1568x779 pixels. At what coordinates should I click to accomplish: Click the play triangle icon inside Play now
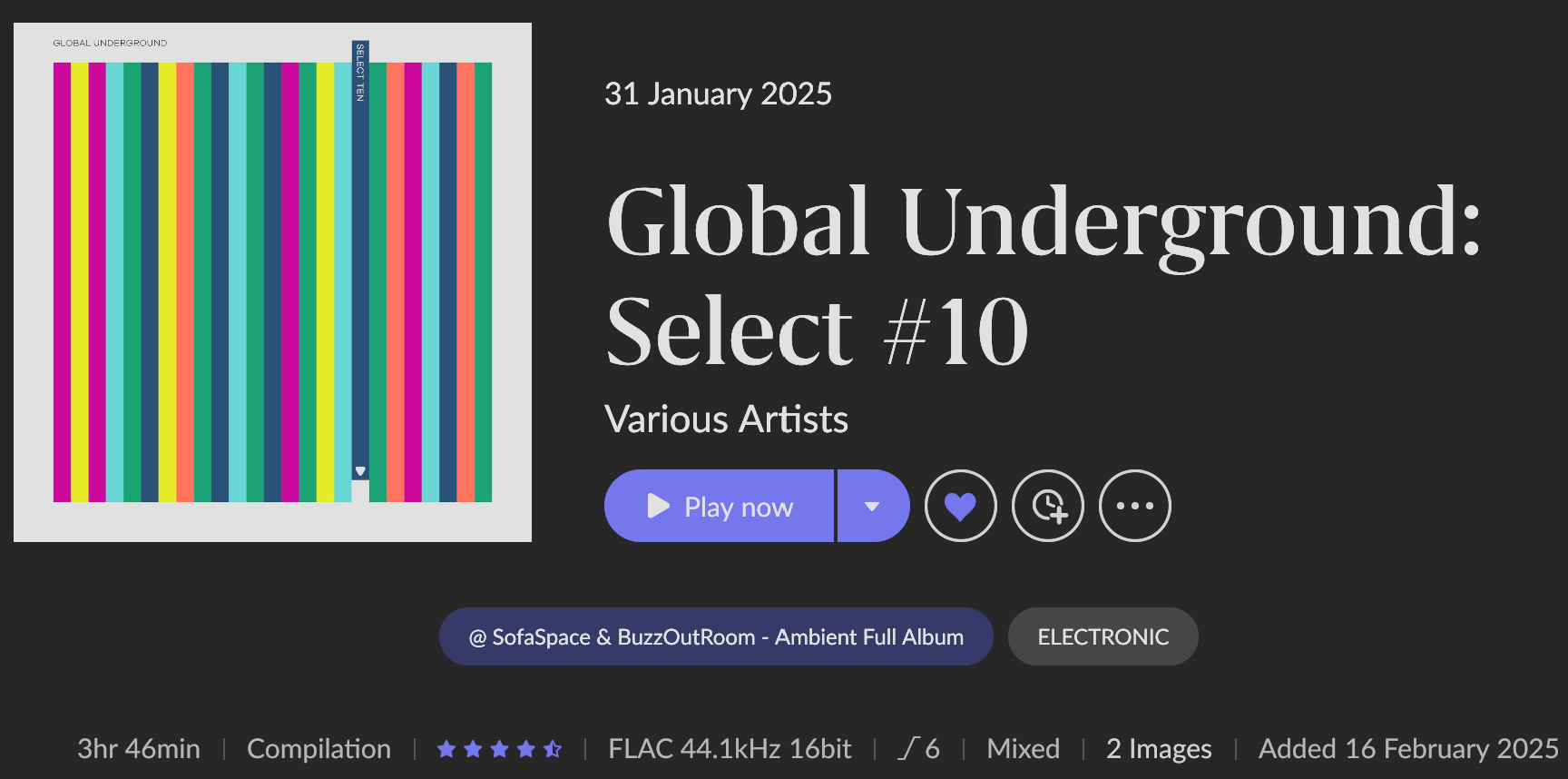[x=659, y=506]
